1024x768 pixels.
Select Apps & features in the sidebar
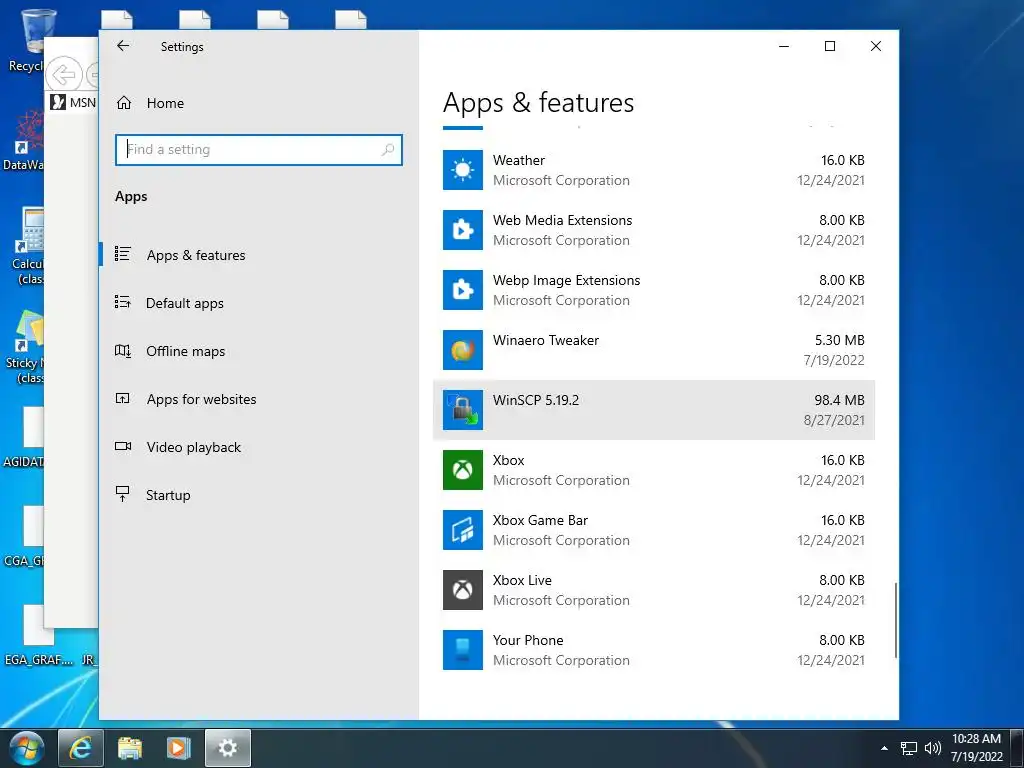tap(259, 255)
